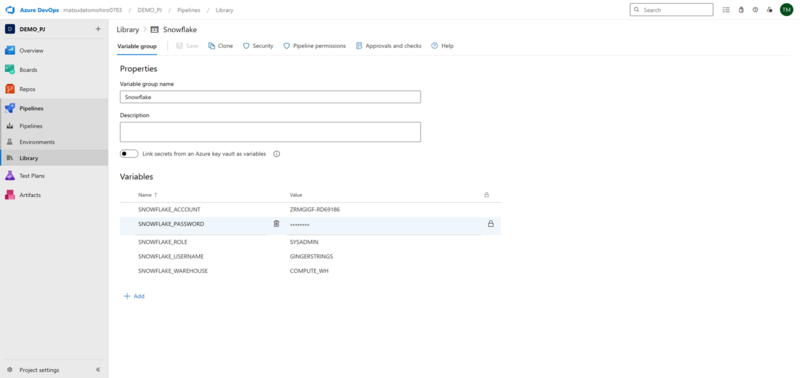Open the user settings icon in header
This screenshot has height=378, width=800.
pos(769,10)
